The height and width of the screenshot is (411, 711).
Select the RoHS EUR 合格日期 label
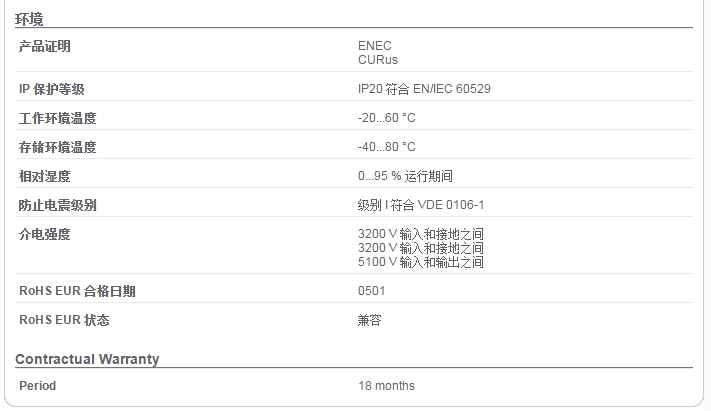pyautogui.click(x=77, y=291)
